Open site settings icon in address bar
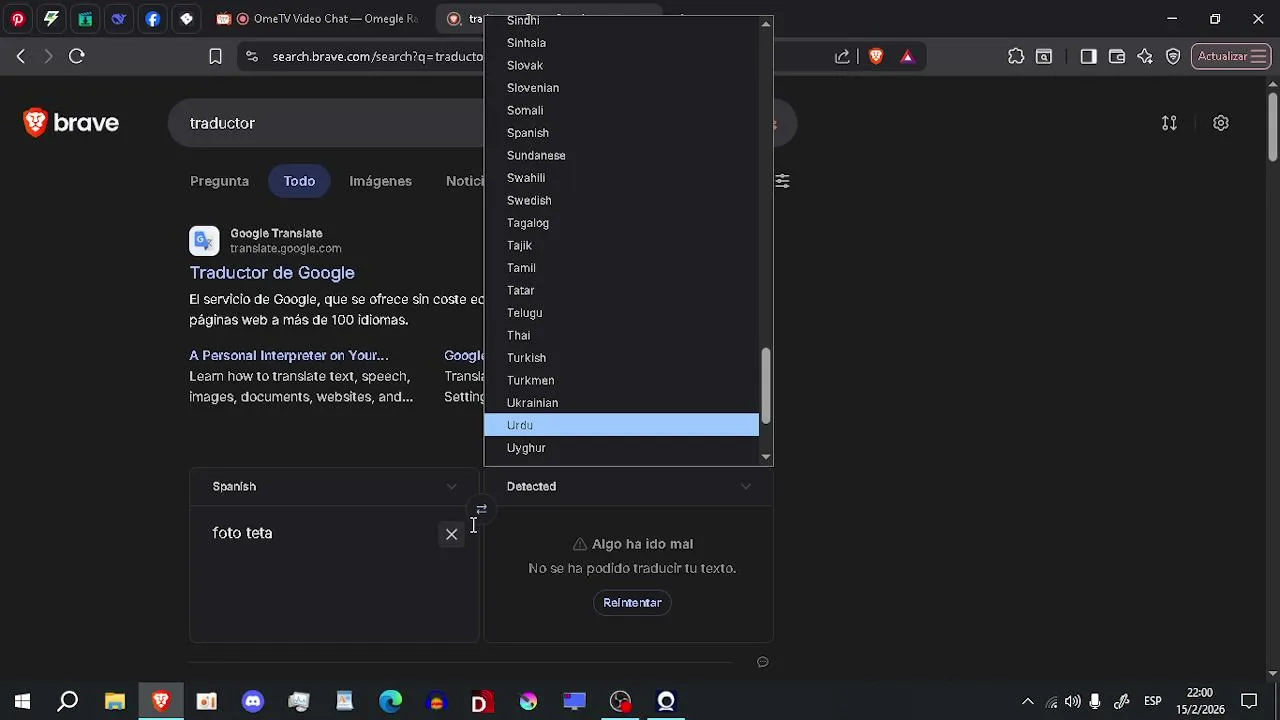Viewport: 1280px width, 720px height. (x=252, y=57)
